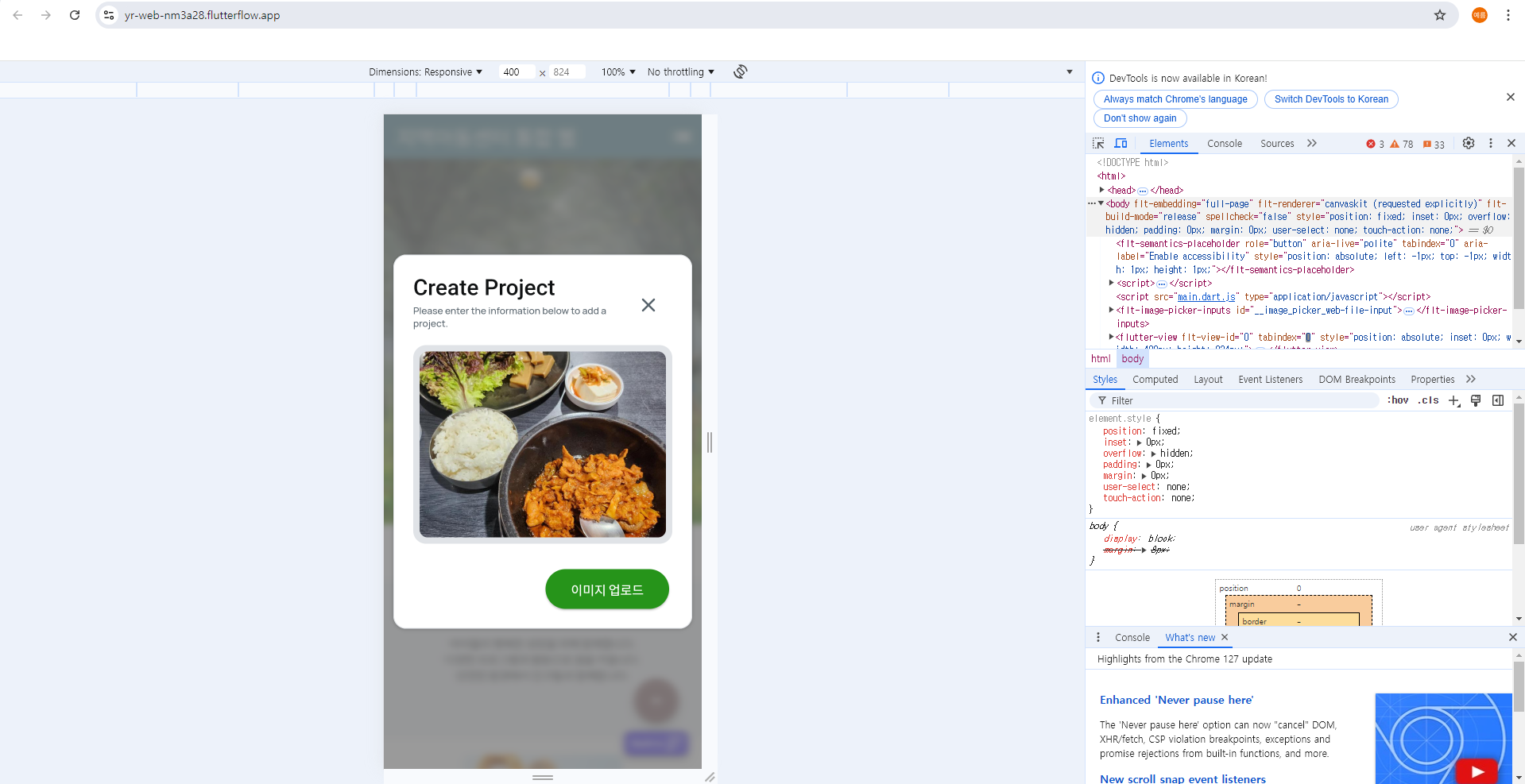
Task: Open the No throttling dropdown
Action: click(680, 71)
